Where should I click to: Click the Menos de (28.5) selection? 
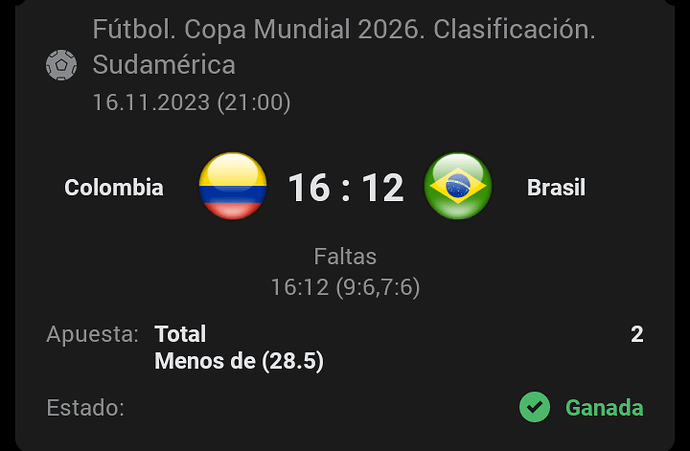[239, 361]
